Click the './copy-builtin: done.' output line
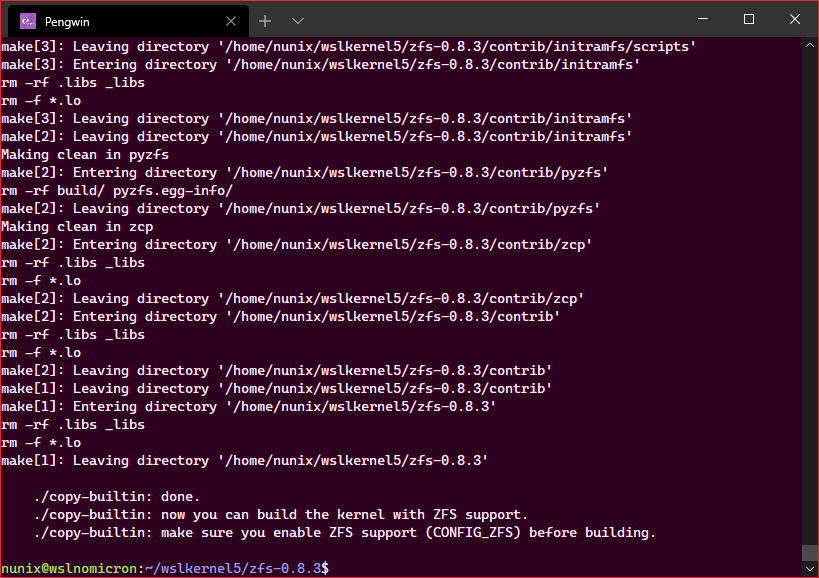This screenshot has width=819, height=578. coord(116,496)
